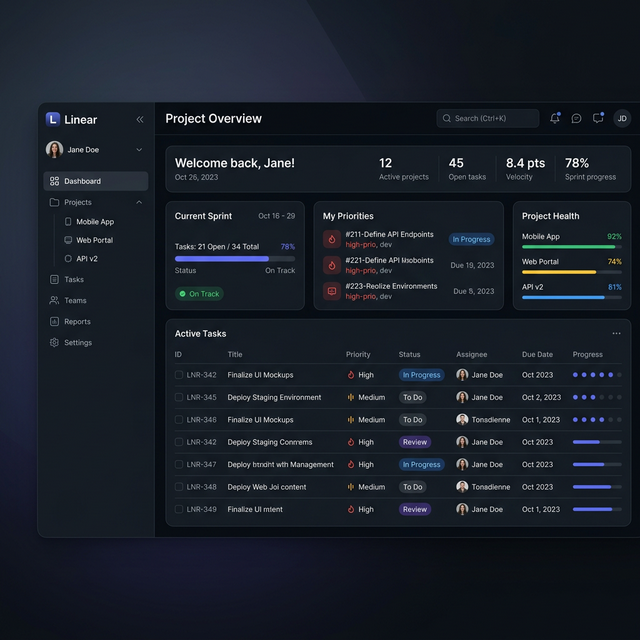This screenshot has height=640, width=640.
Task: Click the Settings gear icon
Action: tap(54, 342)
